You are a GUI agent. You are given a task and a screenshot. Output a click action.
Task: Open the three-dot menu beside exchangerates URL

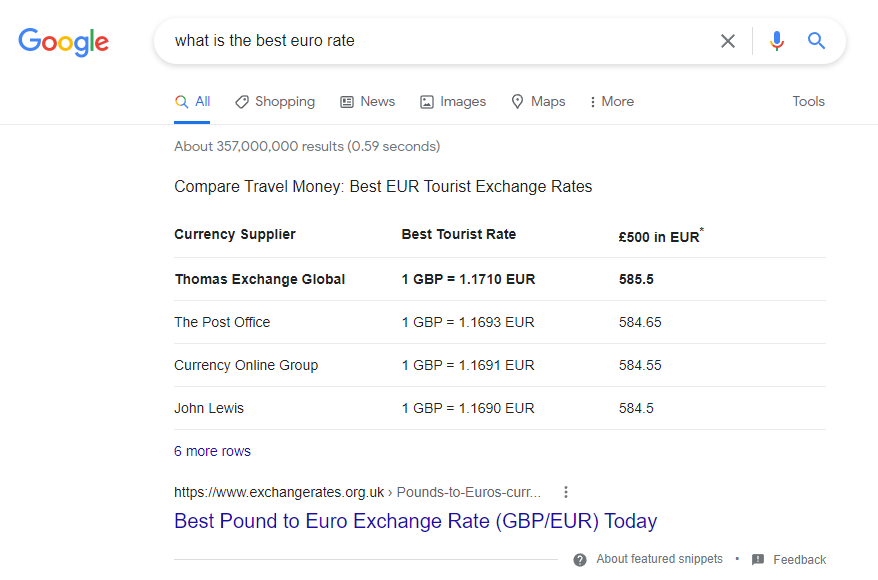566,492
